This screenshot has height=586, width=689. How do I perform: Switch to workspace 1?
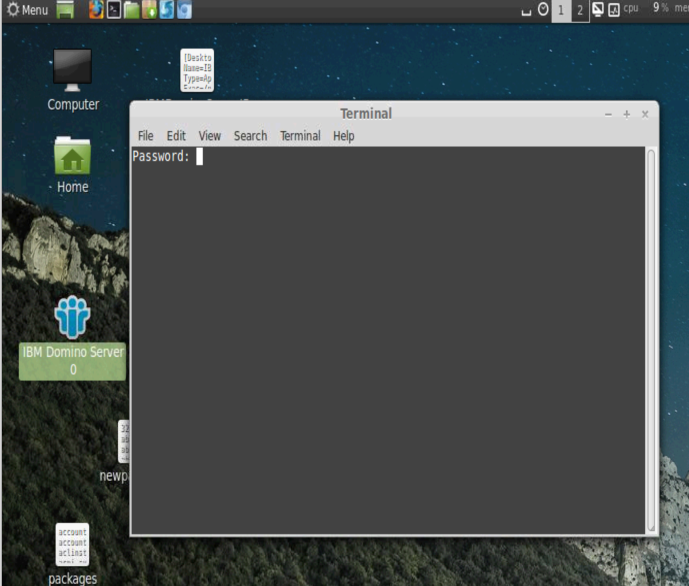tap(561, 10)
